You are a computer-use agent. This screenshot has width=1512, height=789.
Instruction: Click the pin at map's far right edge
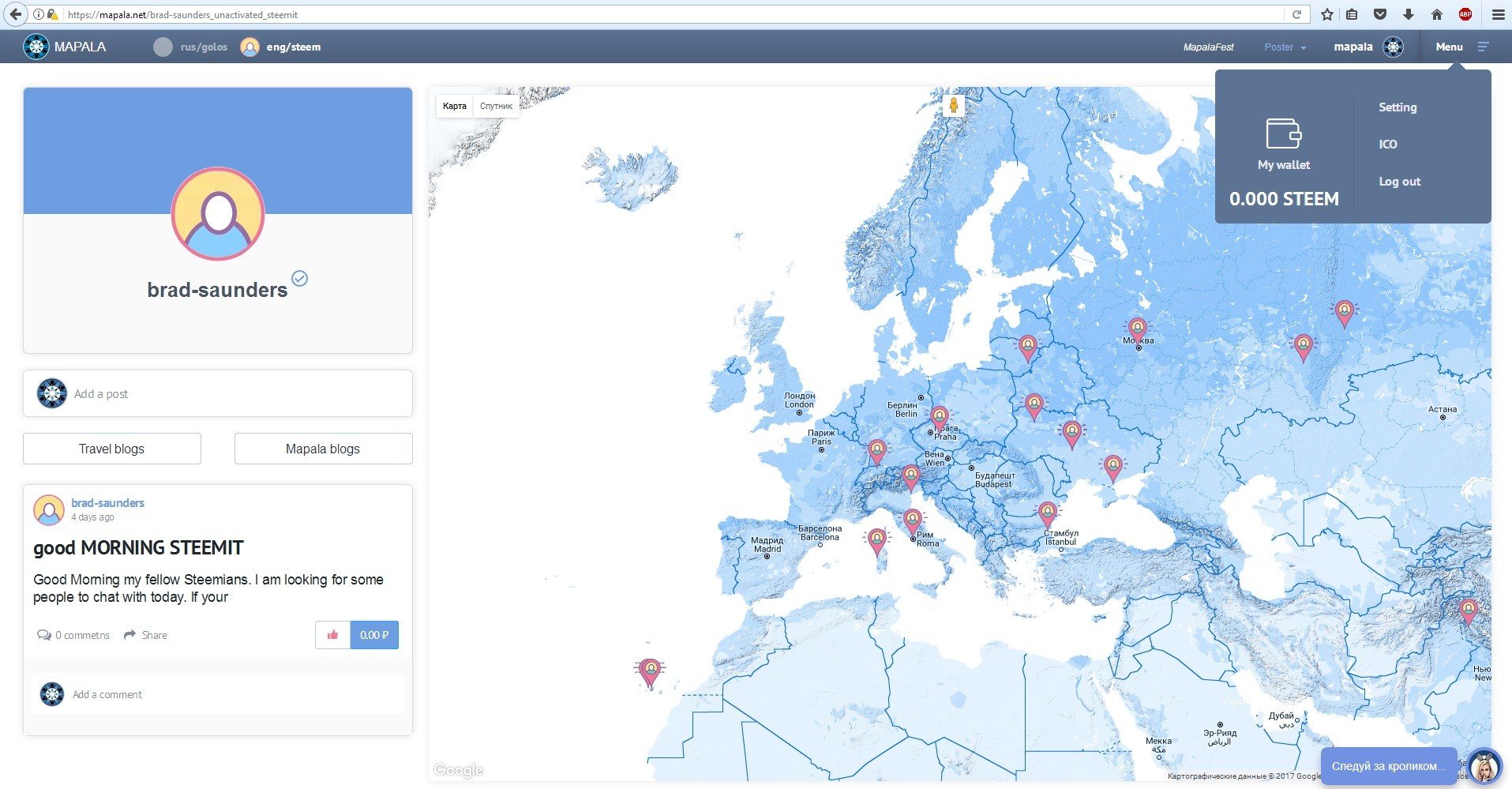pos(1469,611)
